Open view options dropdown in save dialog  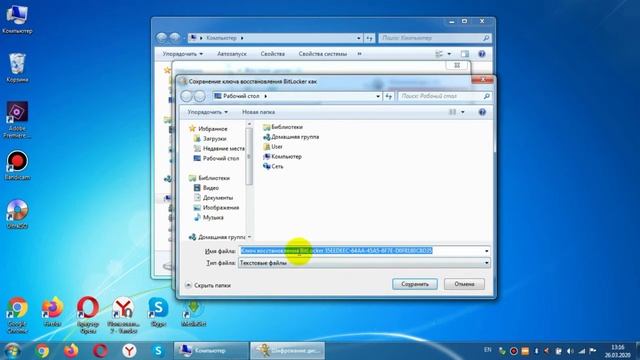[x=462, y=112]
